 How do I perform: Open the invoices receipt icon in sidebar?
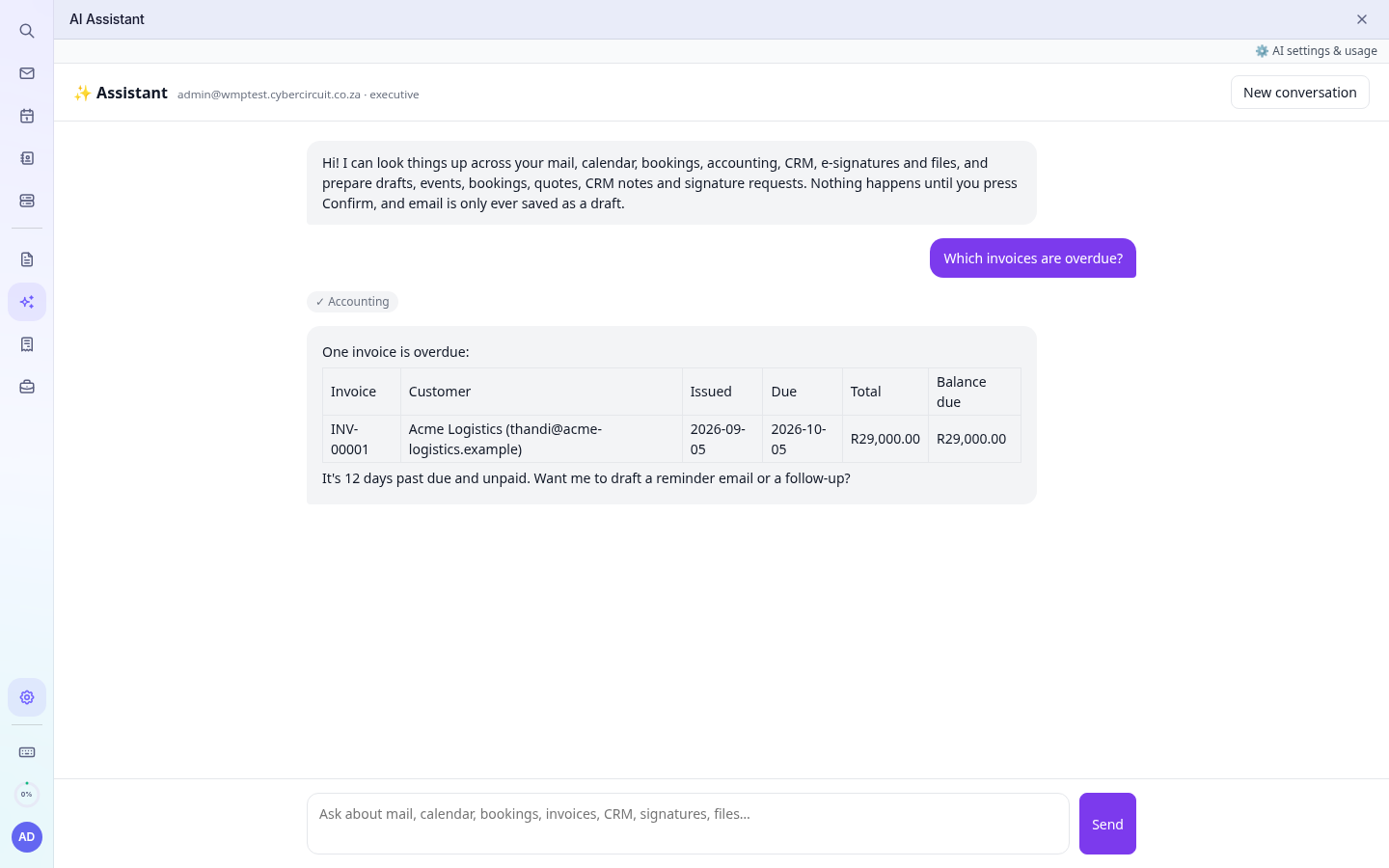point(27,344)
